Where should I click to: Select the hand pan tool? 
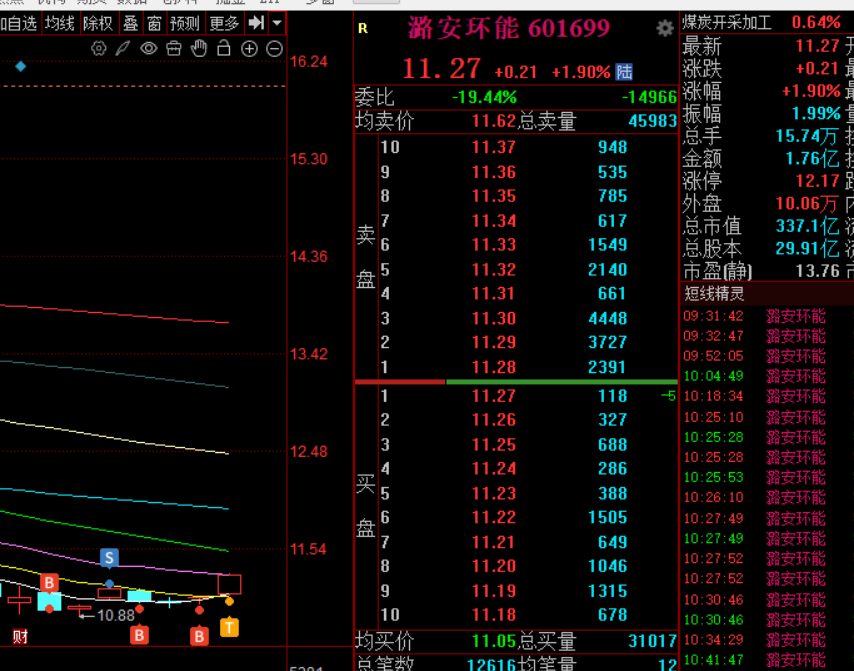tap(199, 48)
